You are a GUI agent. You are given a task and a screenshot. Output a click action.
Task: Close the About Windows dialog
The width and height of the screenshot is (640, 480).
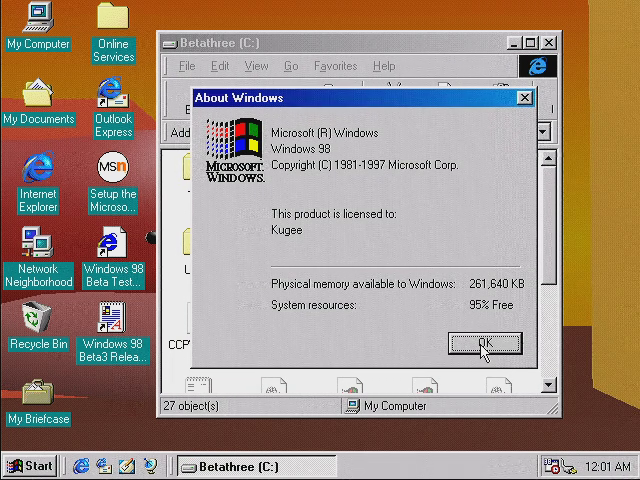(x=524, y=98)
